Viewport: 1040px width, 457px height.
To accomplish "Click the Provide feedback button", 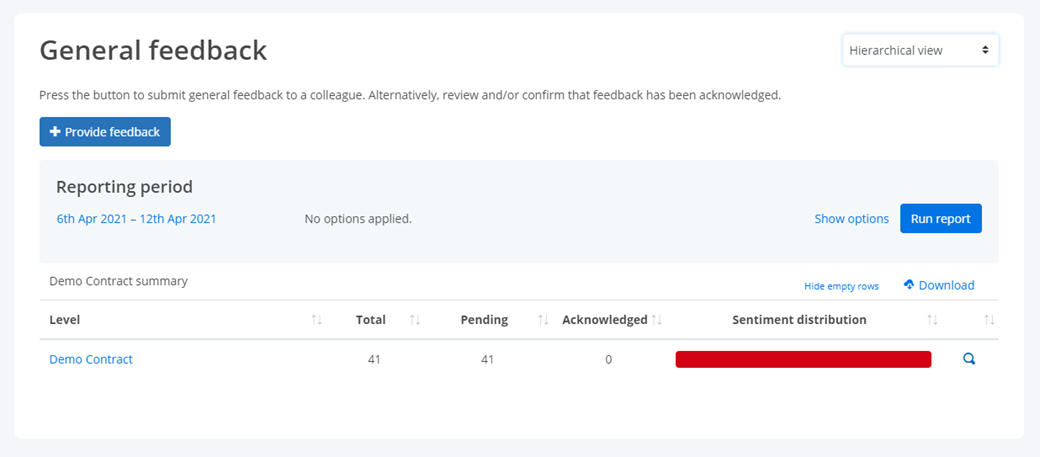I will 105,131.
